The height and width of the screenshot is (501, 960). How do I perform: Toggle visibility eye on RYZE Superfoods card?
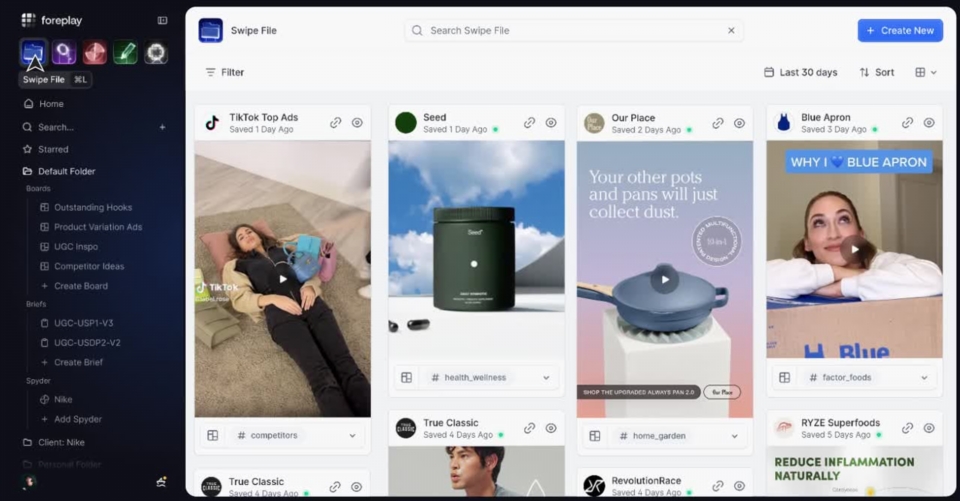929,428
